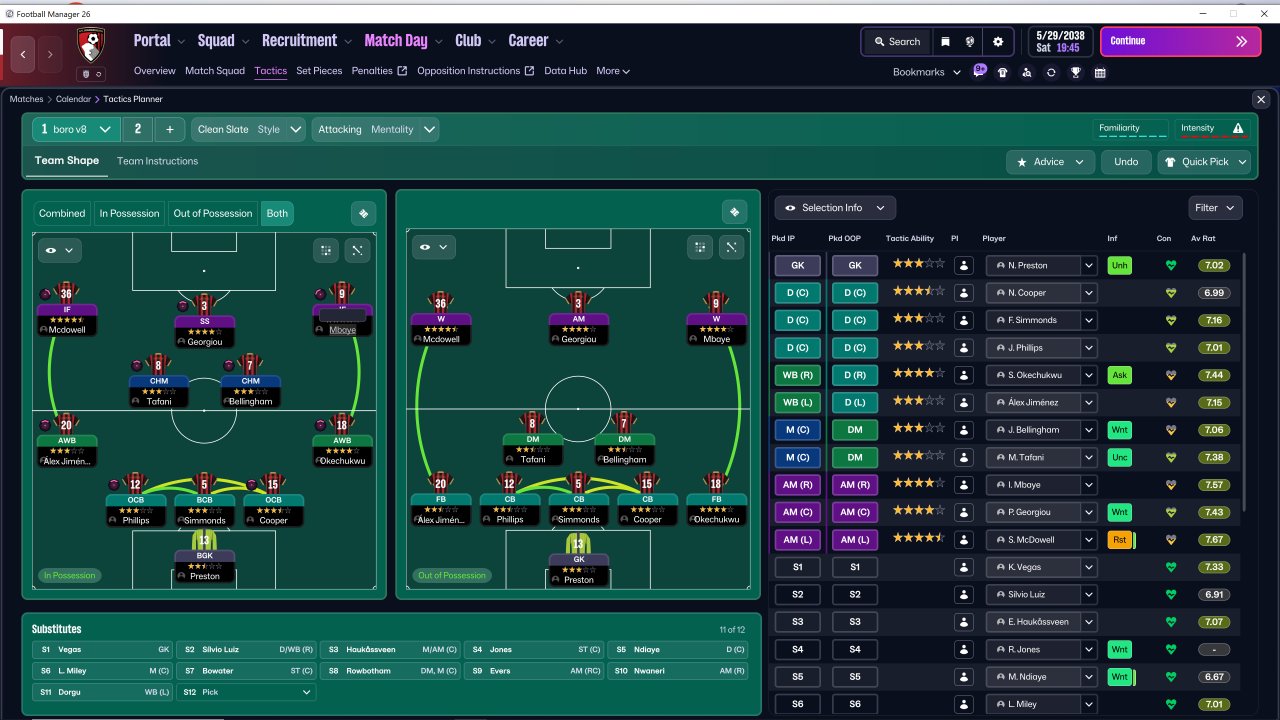Open the Squad menu
This screenshot has height=720, width=1280.
(223, 41)
